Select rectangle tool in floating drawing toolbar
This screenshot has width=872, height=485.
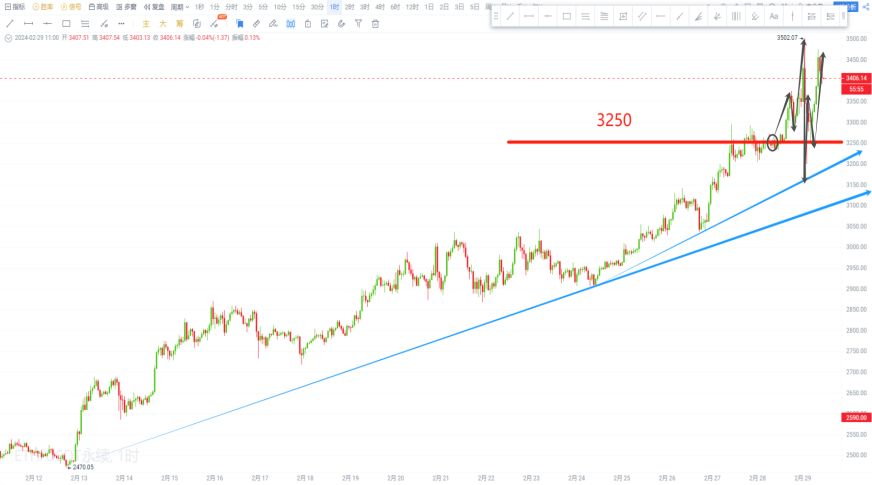(567, 16)
